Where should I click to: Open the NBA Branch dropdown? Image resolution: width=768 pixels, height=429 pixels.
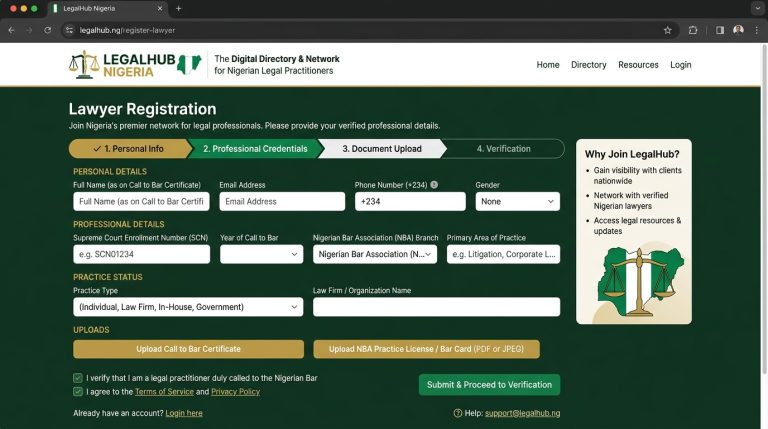click(375, 254)
